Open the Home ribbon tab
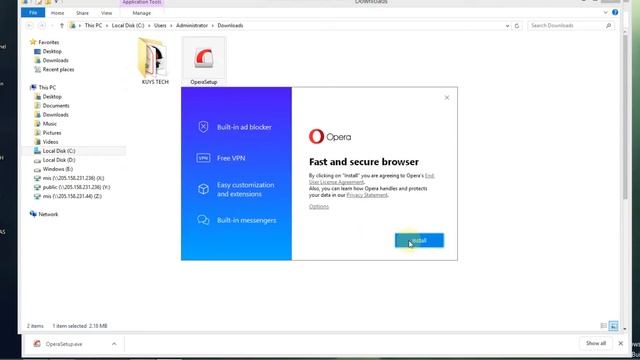 coord(58,13)
